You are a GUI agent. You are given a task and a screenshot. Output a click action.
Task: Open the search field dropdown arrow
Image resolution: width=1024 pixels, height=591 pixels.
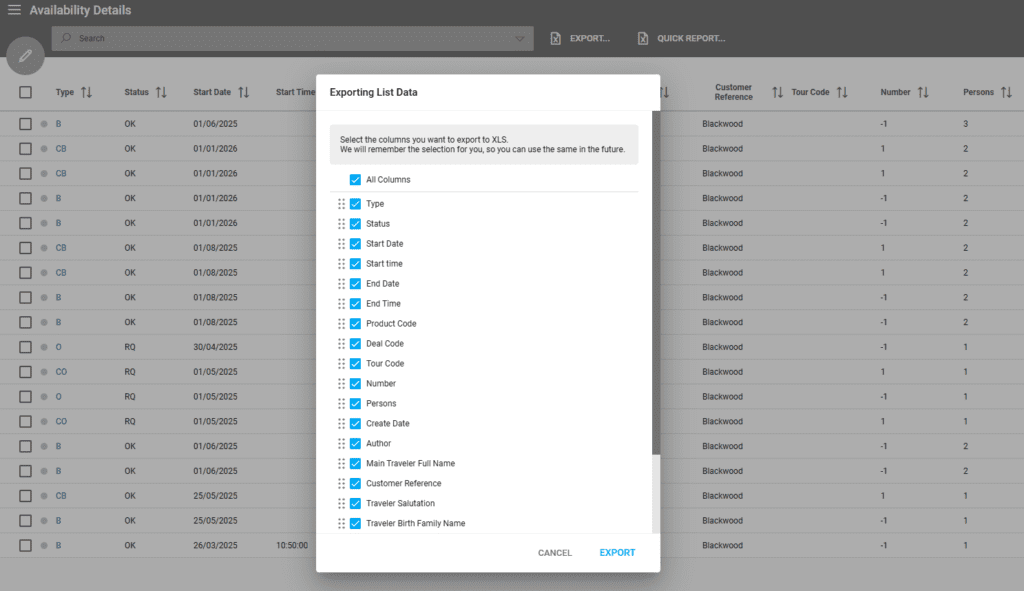point(520,38)
